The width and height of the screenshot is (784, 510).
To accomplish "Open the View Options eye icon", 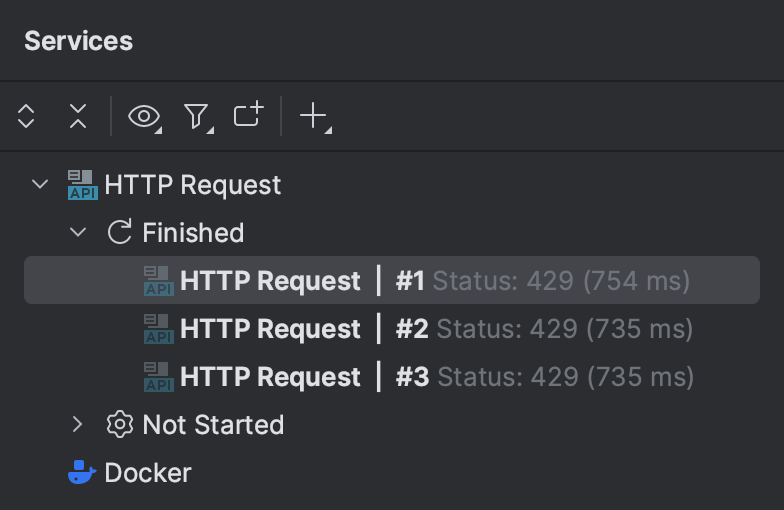I will point(144,117).
